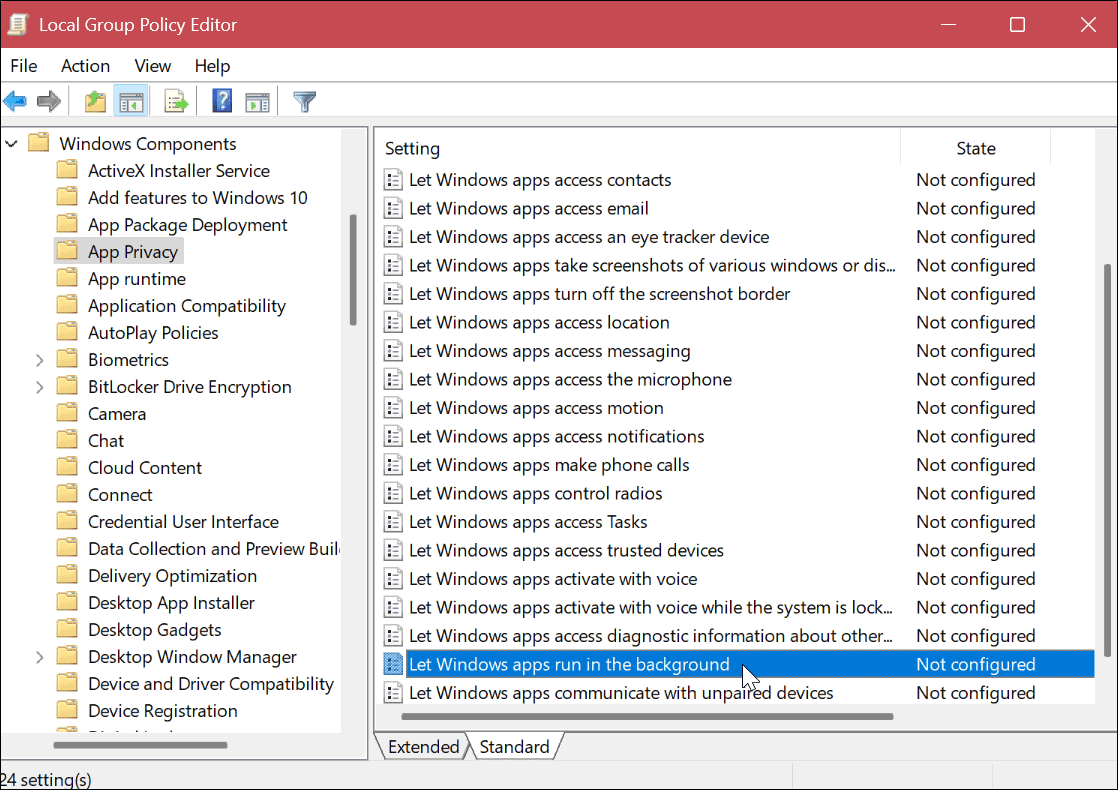Select Let Windows apps access trusted devices
Screen dimensions: 1118x790
click(566, 550)
